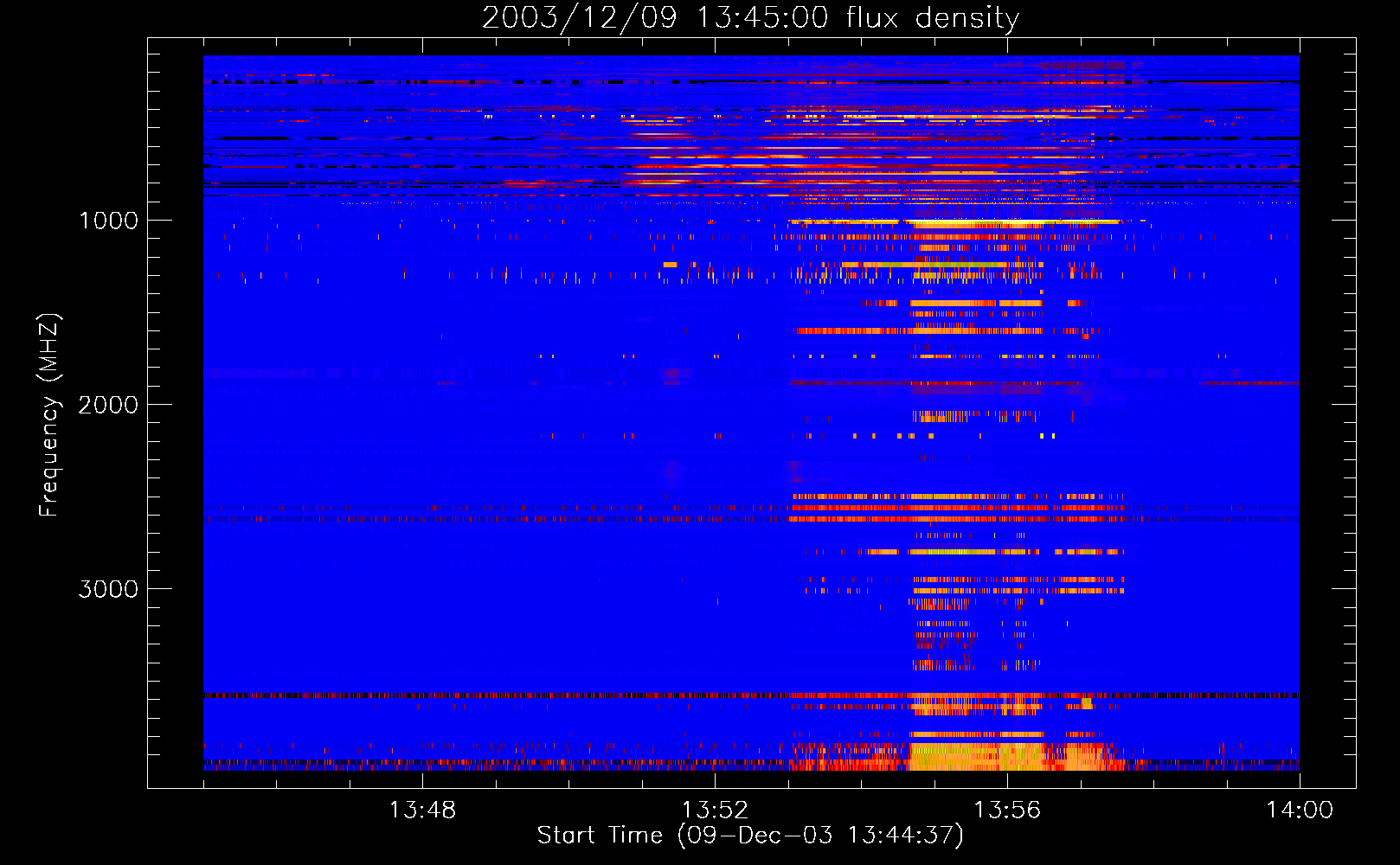This screenshot has width=1400, height=865.
Task: Click the 1000 frequency tick label
Action: click(108, 221)
